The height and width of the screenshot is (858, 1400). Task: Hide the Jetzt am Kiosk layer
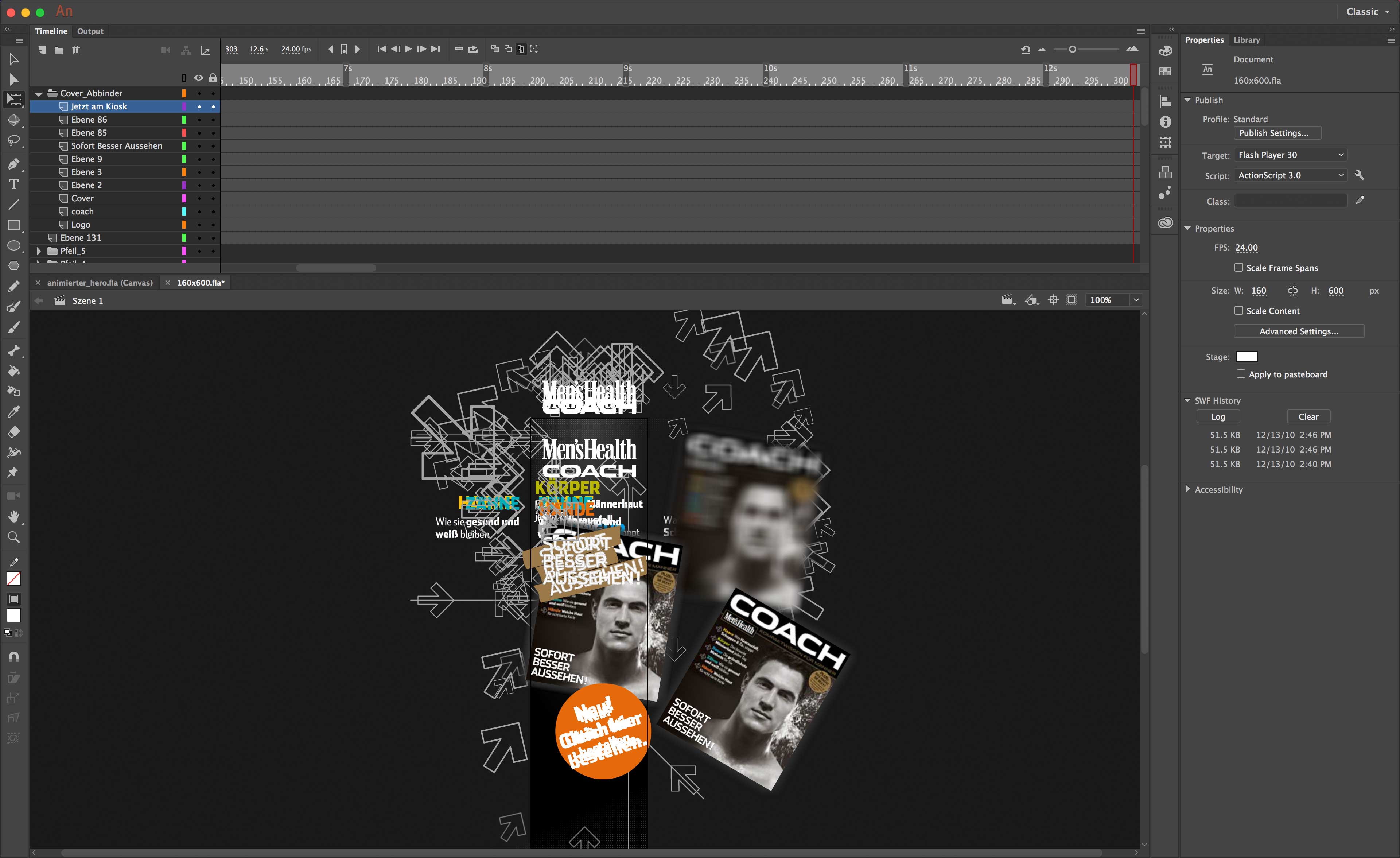tap(199, 107)
